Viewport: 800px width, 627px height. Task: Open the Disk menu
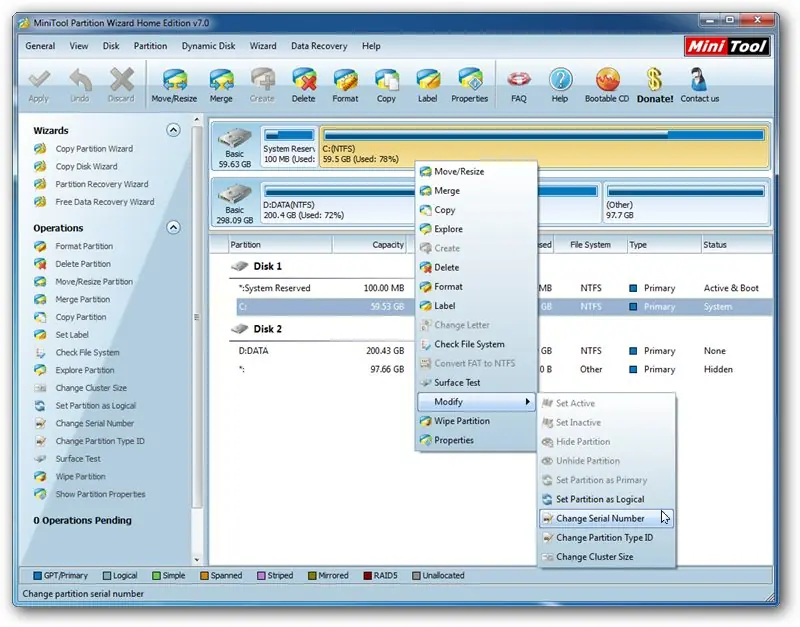[111, 46]
